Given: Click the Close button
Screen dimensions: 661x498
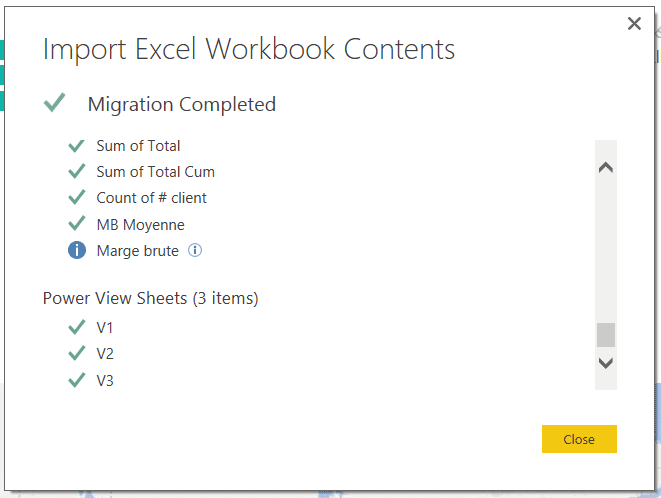Looking at the screenshot, I should tap(579, 439).
